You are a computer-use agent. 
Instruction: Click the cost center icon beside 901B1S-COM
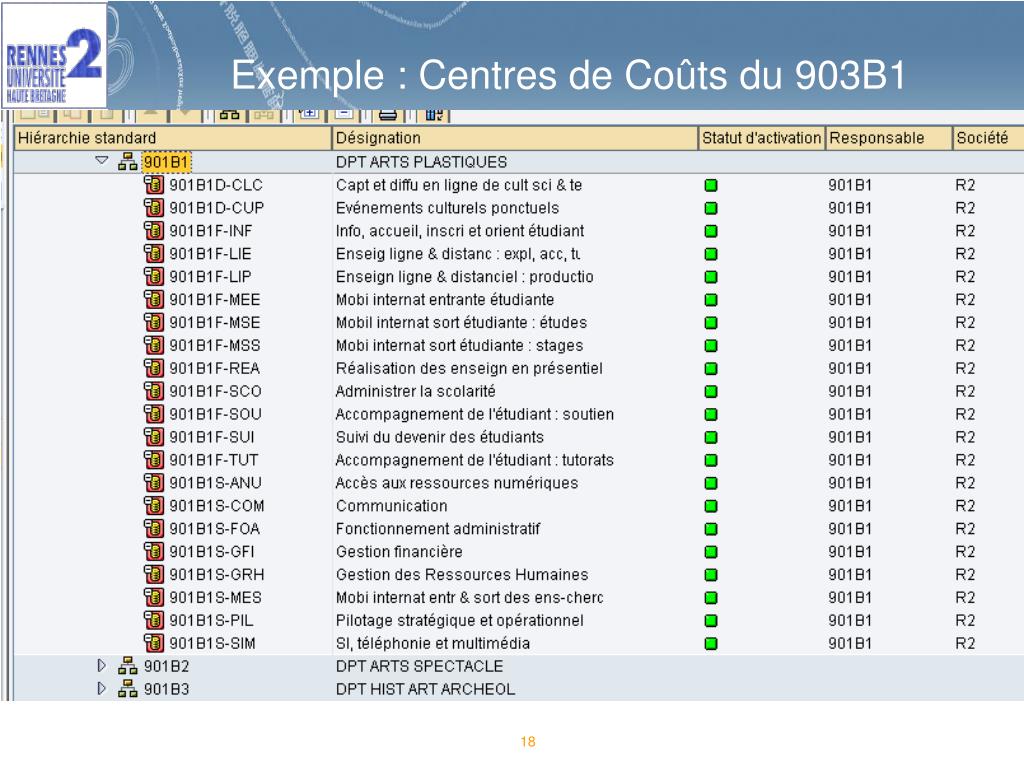click(x=153, y=505)
